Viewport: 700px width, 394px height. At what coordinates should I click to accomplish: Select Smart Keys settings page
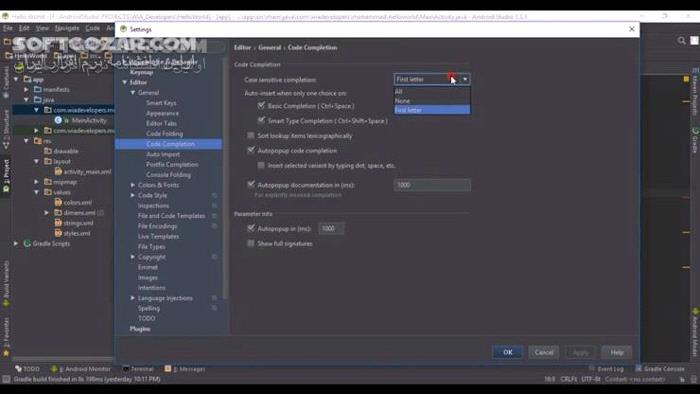(161, 103)
